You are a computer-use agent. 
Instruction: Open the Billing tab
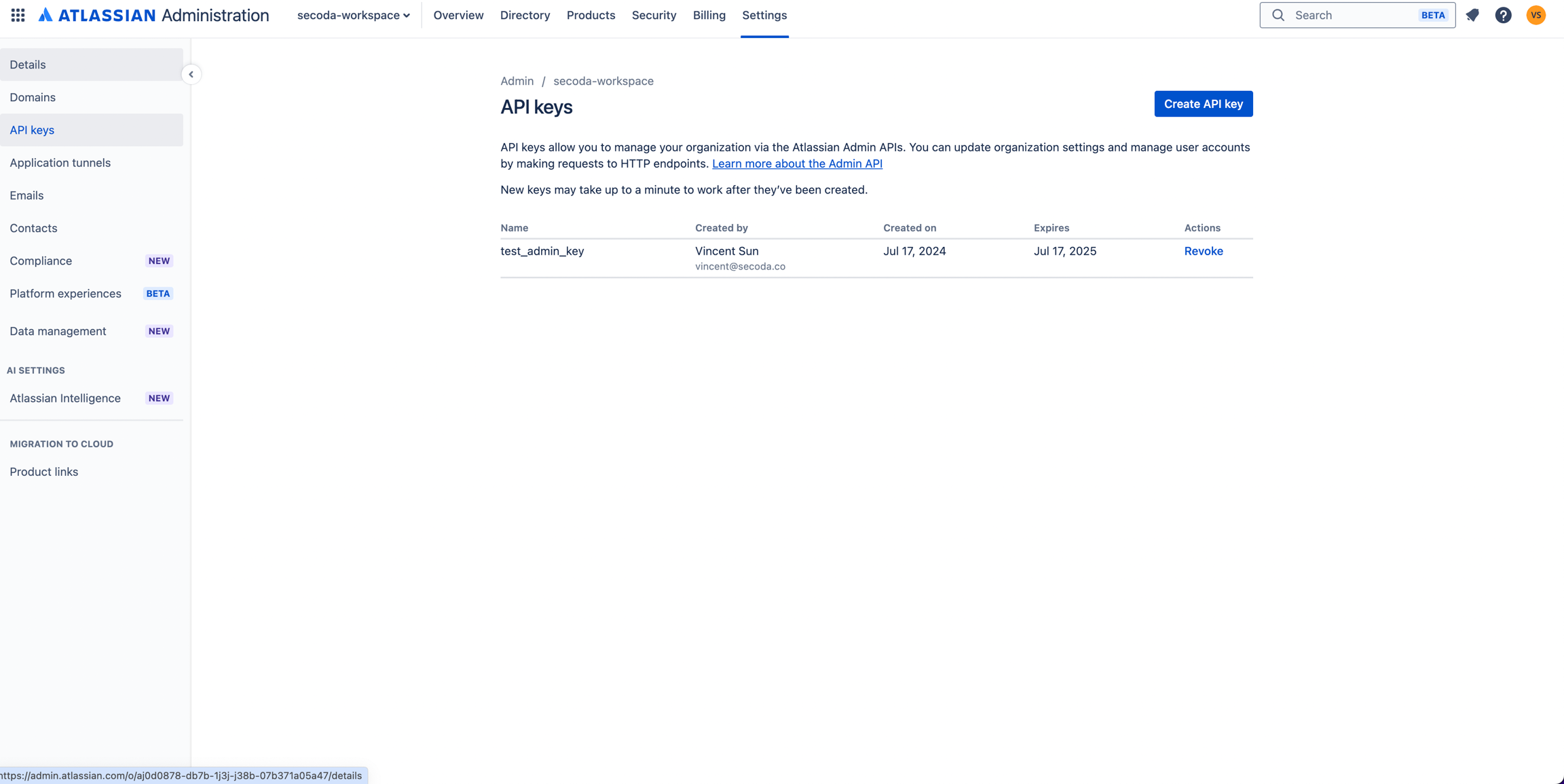coord(709,15)
